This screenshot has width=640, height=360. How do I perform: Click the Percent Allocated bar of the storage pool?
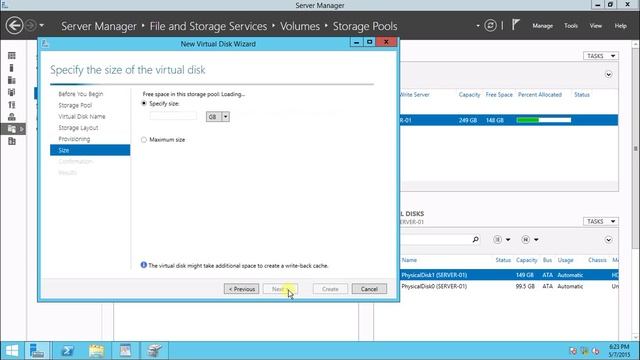(x=543, y=120)
